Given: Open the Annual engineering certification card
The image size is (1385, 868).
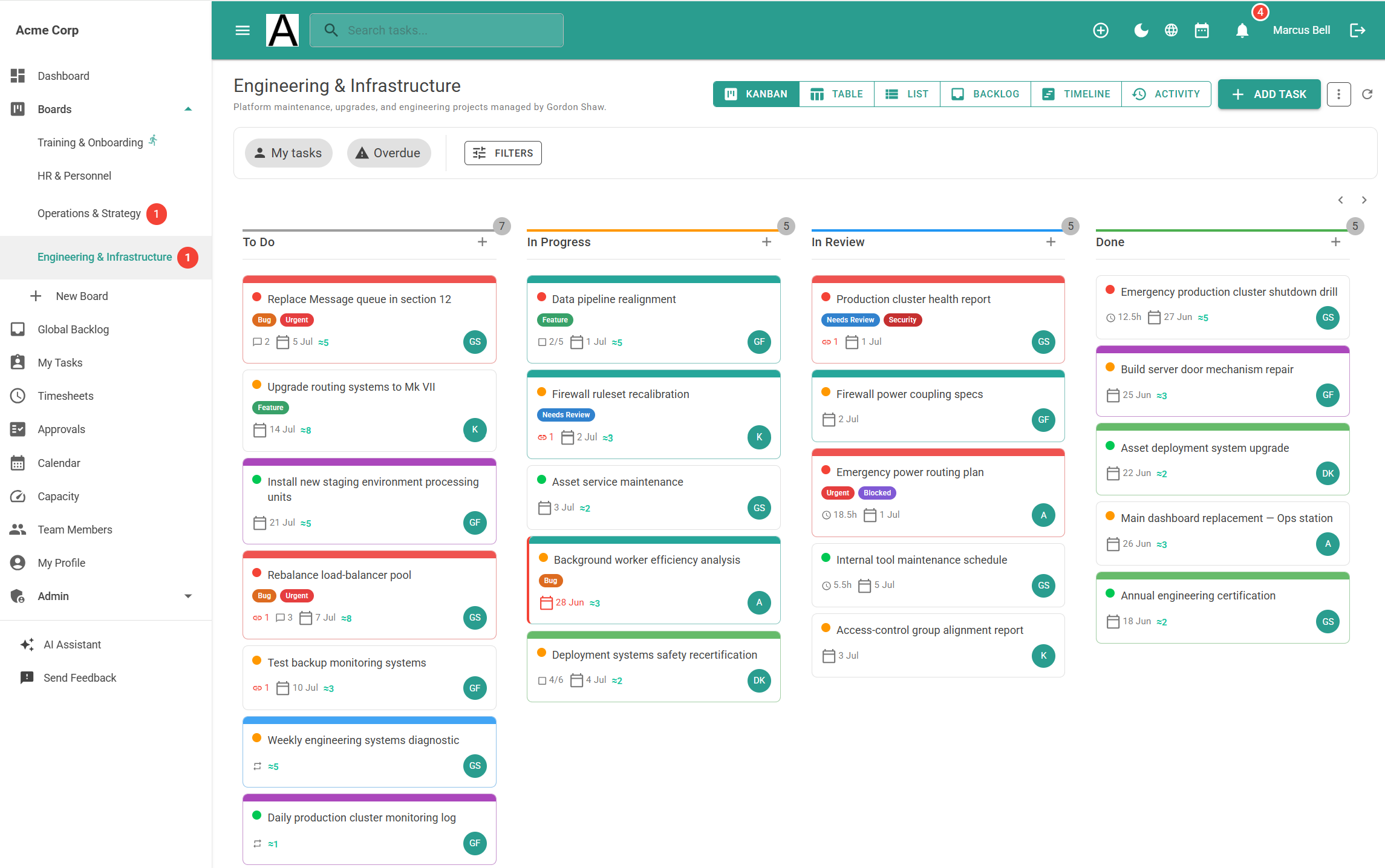Looking at the screenshot, I should (x=1222, y=608).
